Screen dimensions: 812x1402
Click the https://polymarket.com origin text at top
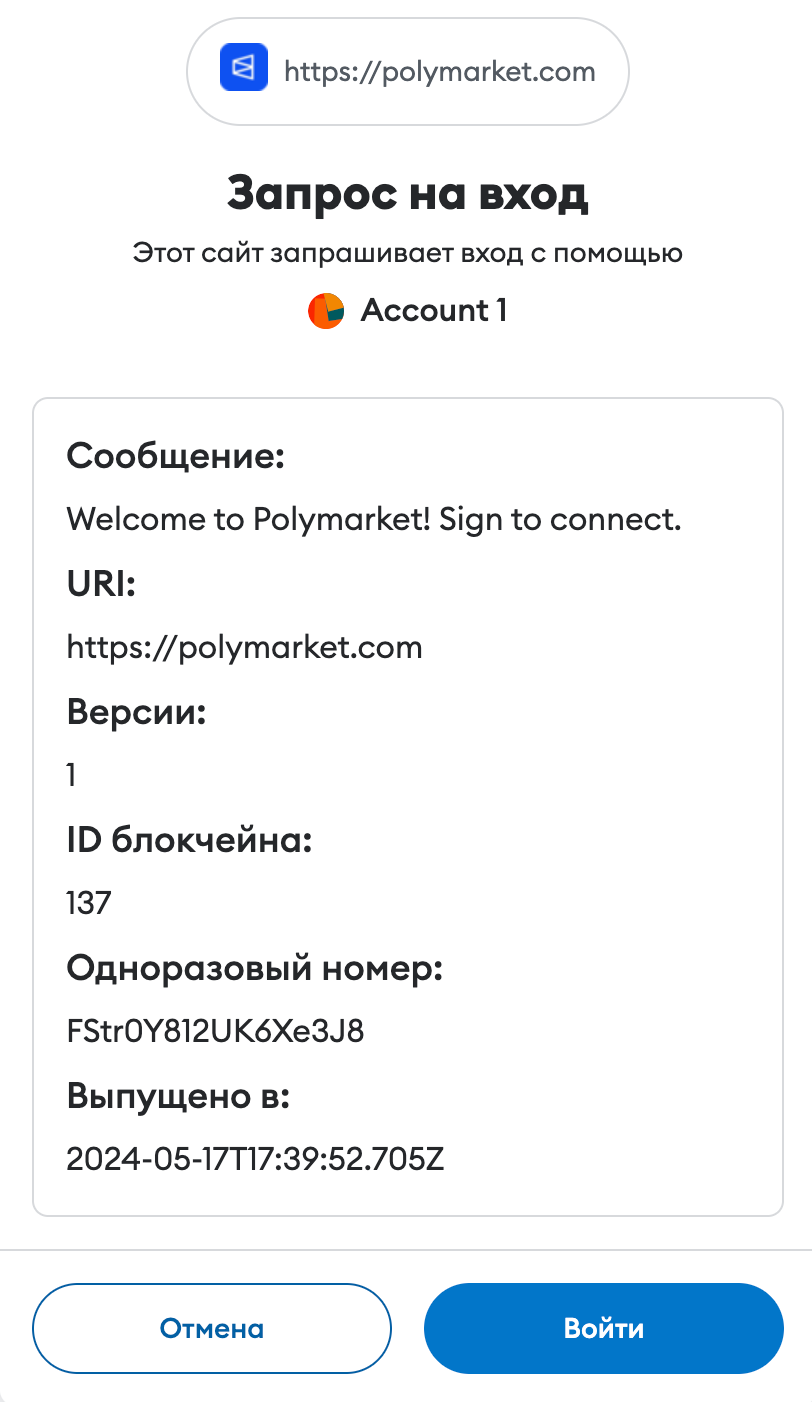tap(440, 71)
